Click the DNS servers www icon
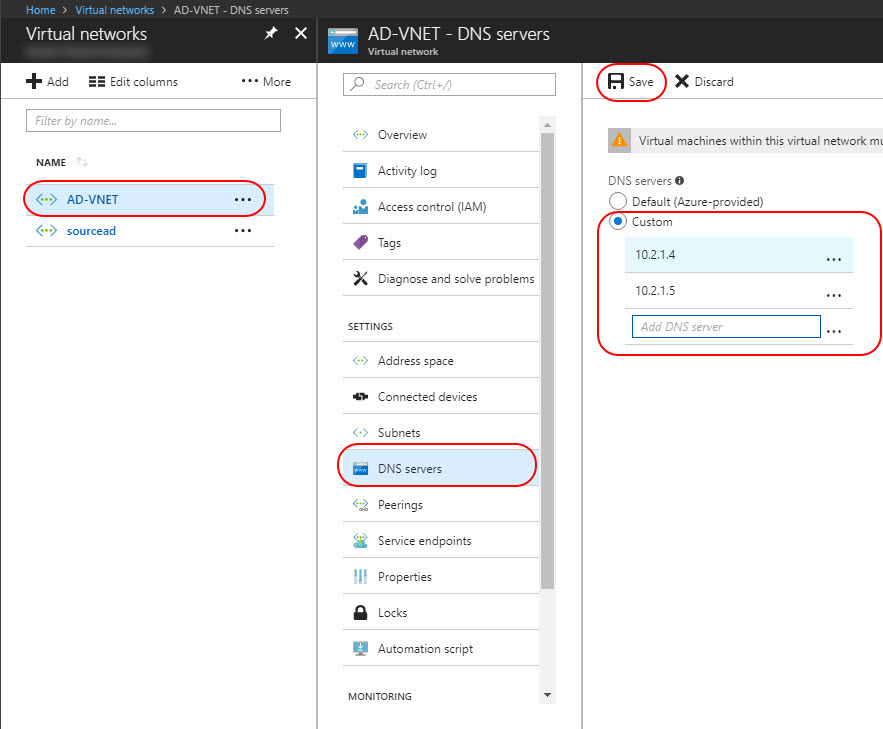Image resolution: width=883 pixels, height=729 pixels. [360, 469]
